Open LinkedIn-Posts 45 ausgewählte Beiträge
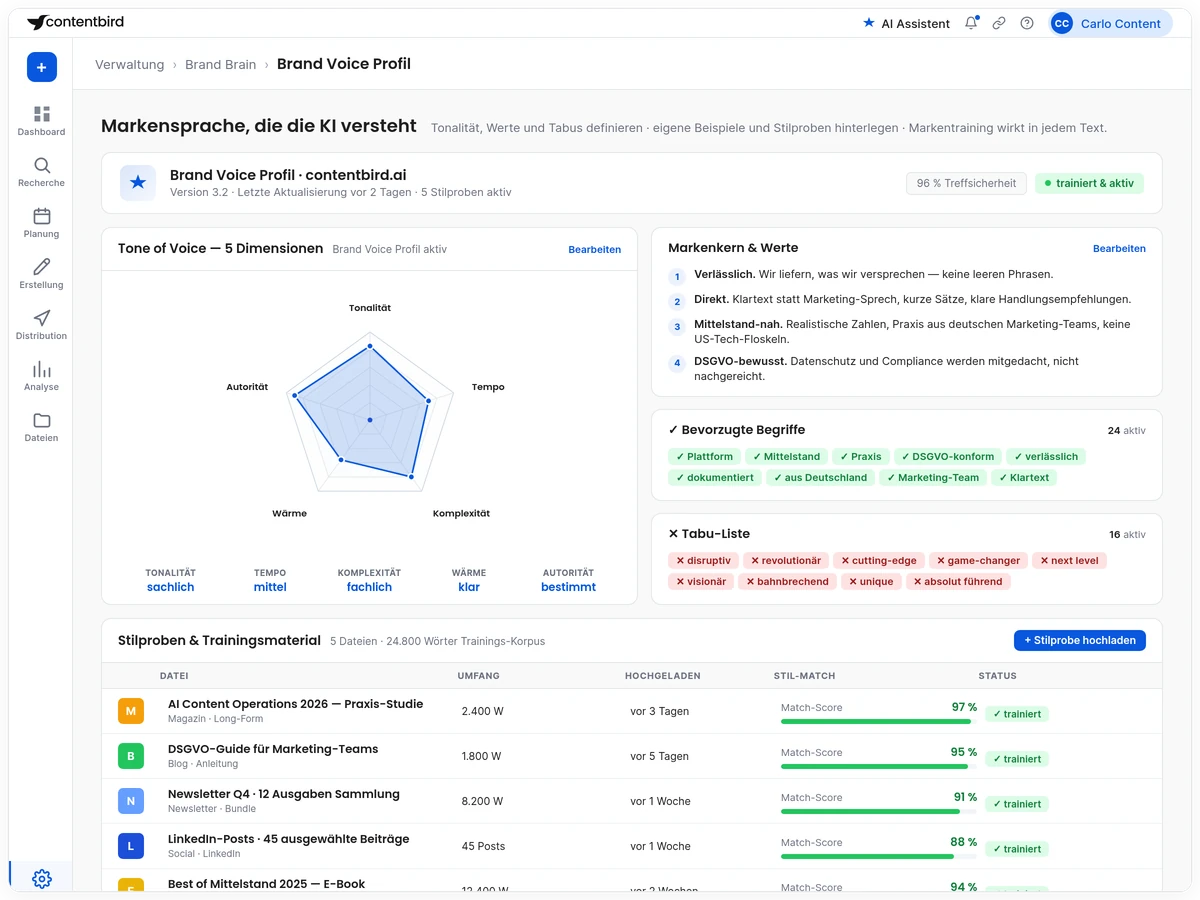 288,839
